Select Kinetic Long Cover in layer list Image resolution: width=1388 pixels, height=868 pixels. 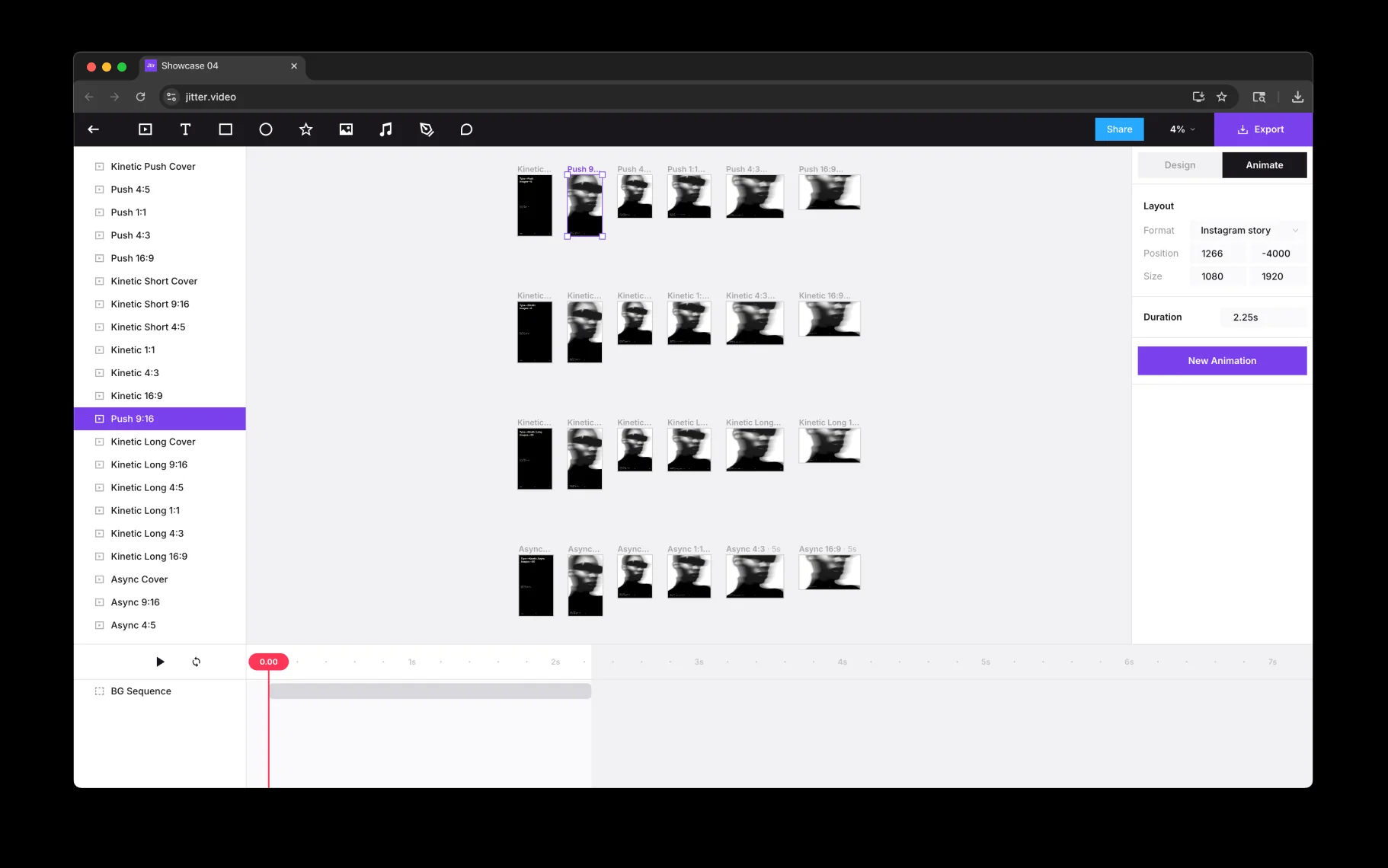[x=153, y=442]
